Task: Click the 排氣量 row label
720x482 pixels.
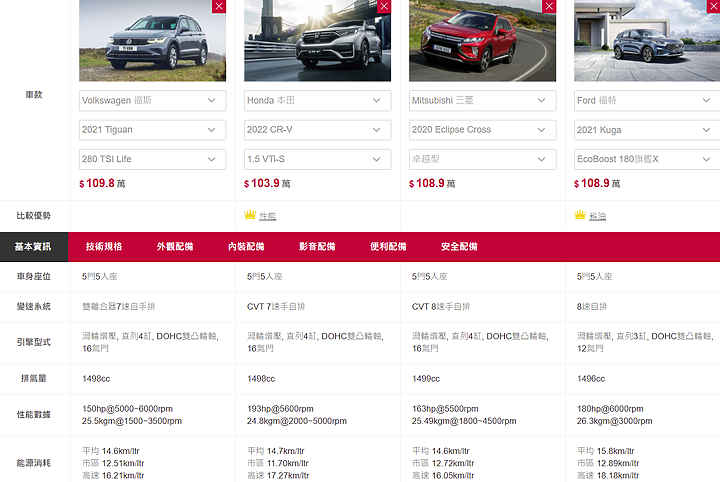Action: [x=34, y=379]
